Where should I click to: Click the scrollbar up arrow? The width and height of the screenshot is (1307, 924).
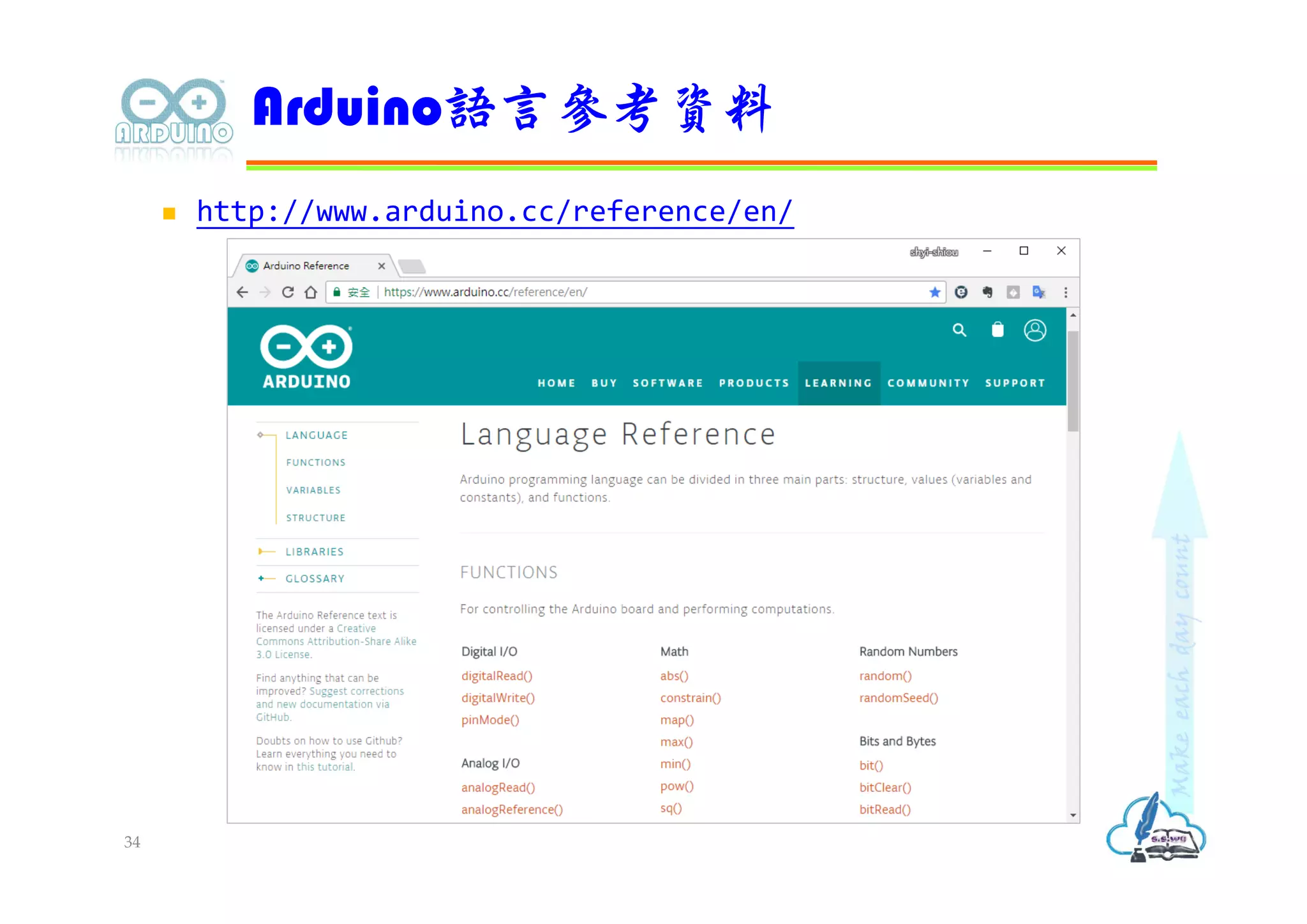click(x=1073, y=315)
